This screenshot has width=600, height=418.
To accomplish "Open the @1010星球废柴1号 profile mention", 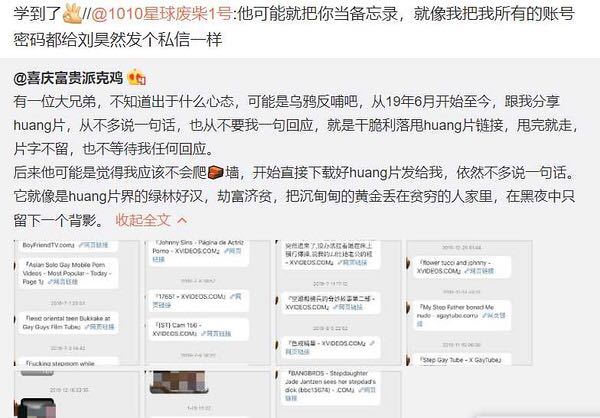I will (161, 14).
